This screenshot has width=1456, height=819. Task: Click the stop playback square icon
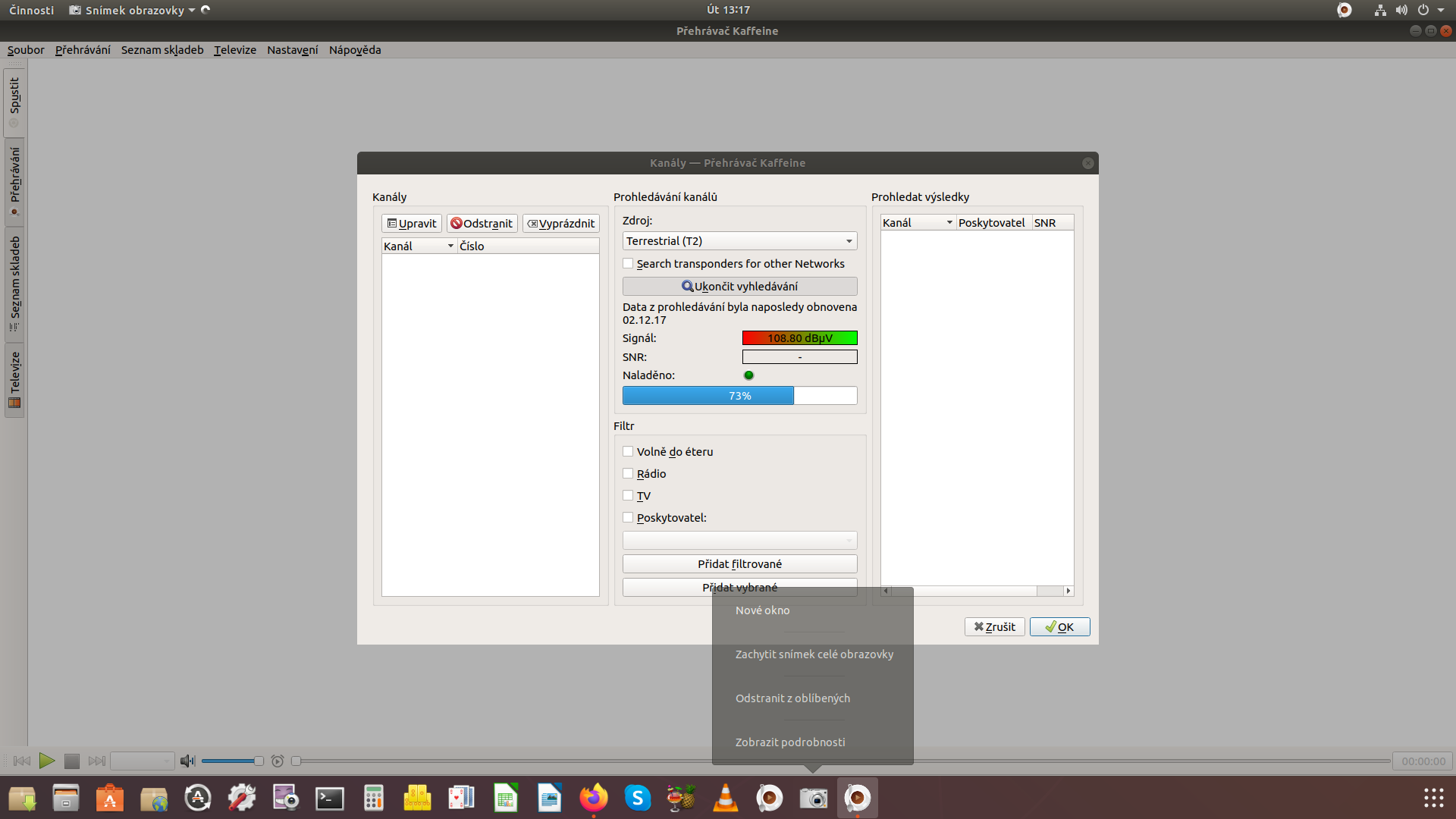coord(72,761)
